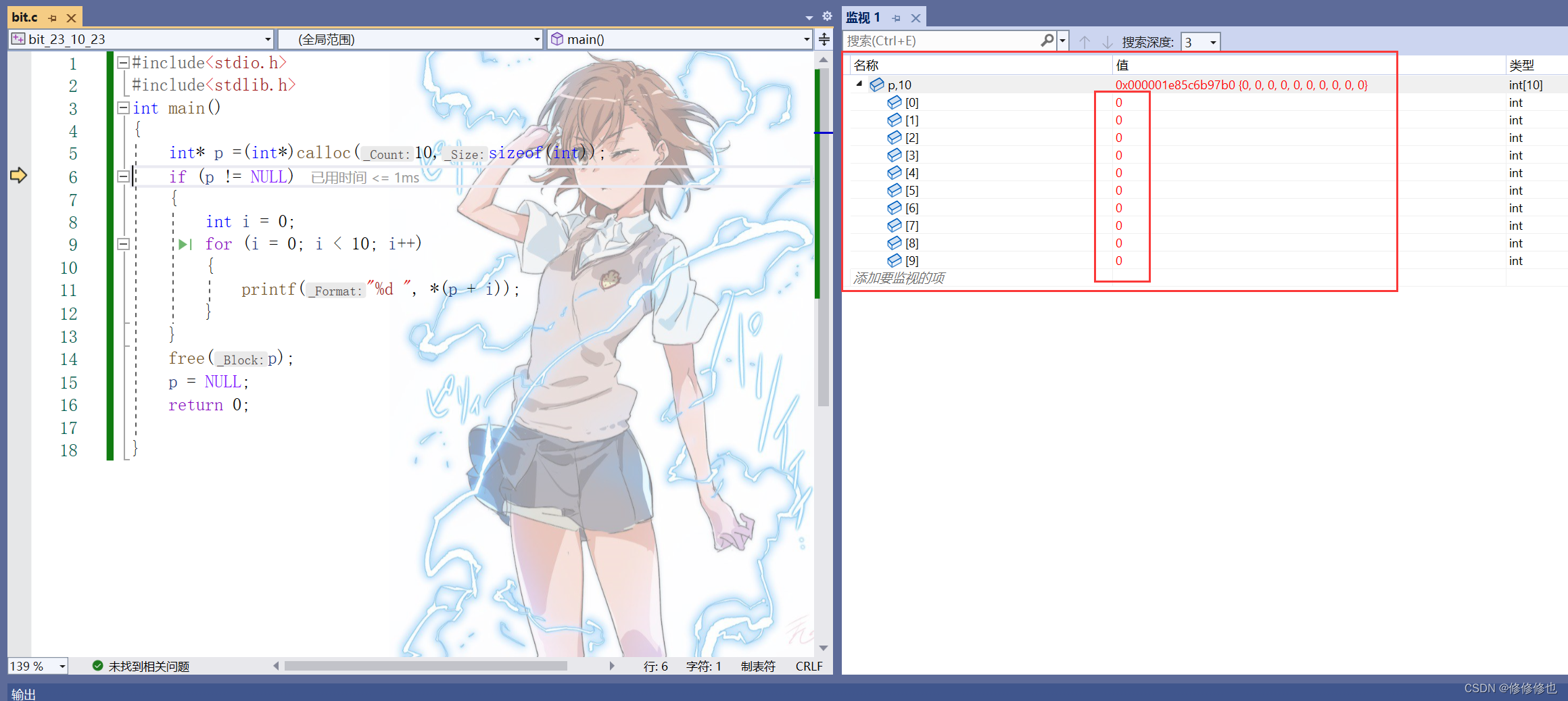Click the editor vertical scrollbar up arrow

[x=824, y=59]
